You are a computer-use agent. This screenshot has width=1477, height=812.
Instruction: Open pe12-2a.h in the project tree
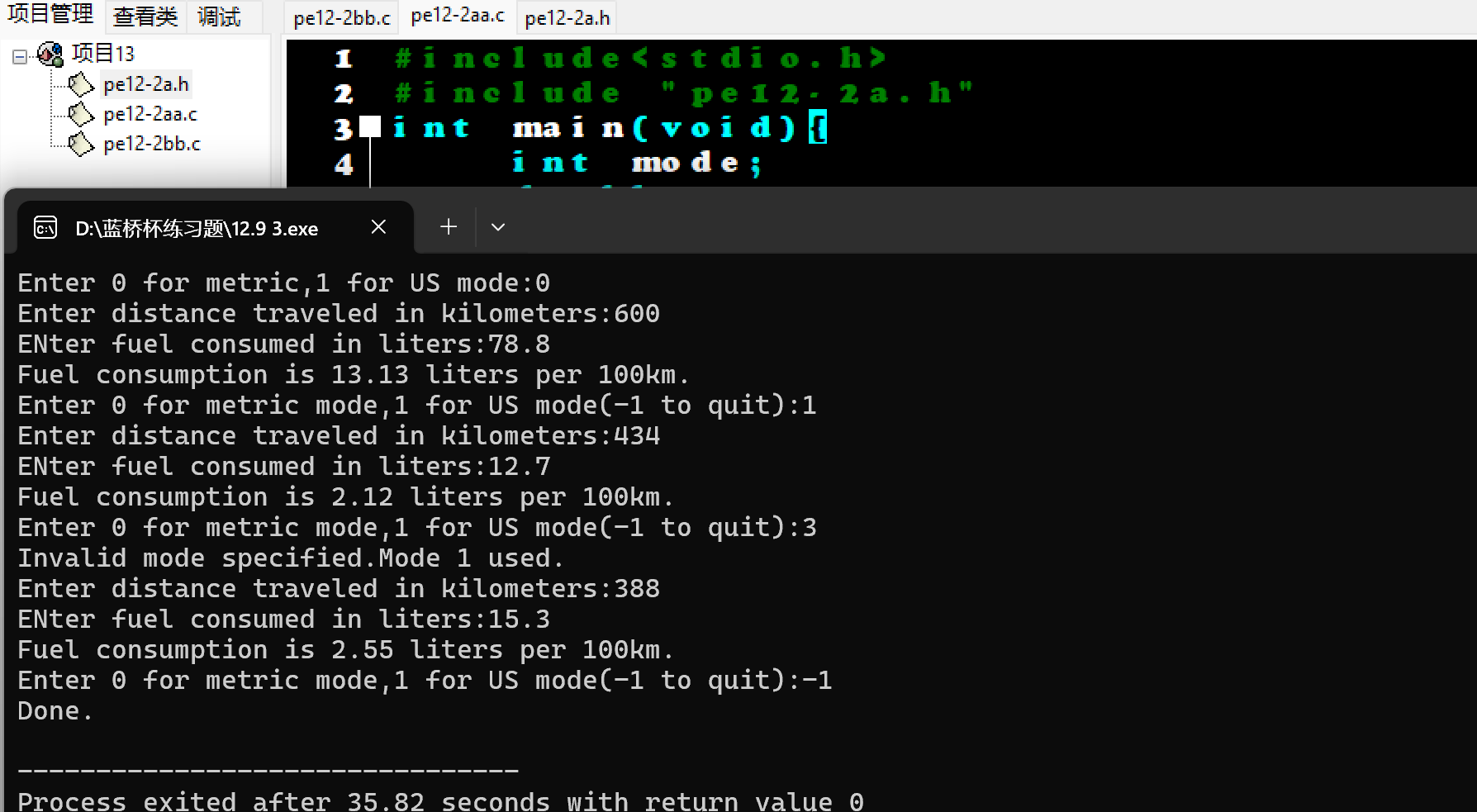click(146, 84)
